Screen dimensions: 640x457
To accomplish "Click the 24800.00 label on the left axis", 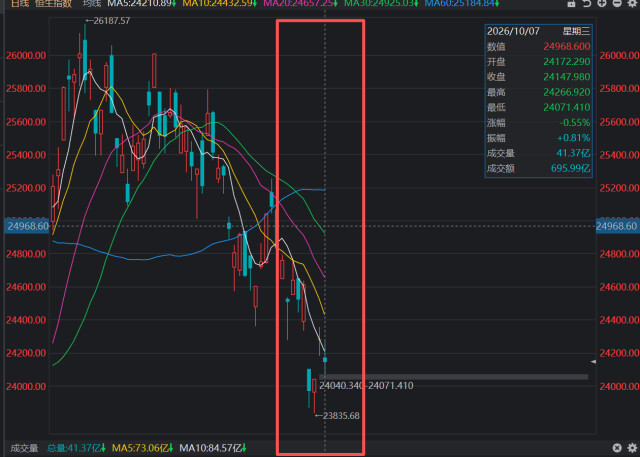I will 26,254.
